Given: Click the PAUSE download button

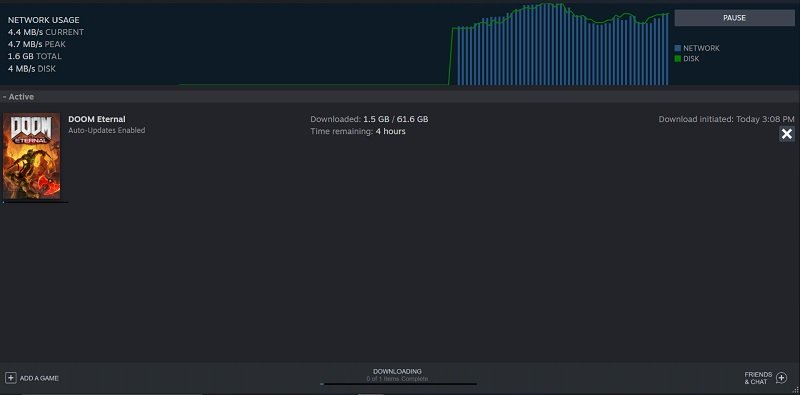Looking at the screenshot, I should [734, 18].
